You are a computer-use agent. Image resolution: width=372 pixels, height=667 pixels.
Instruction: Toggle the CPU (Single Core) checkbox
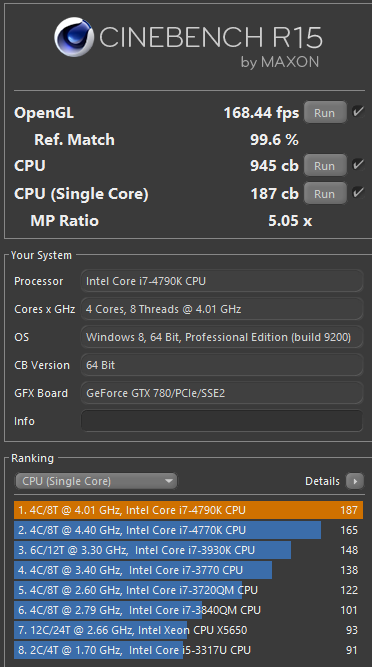tap(358, 193)
